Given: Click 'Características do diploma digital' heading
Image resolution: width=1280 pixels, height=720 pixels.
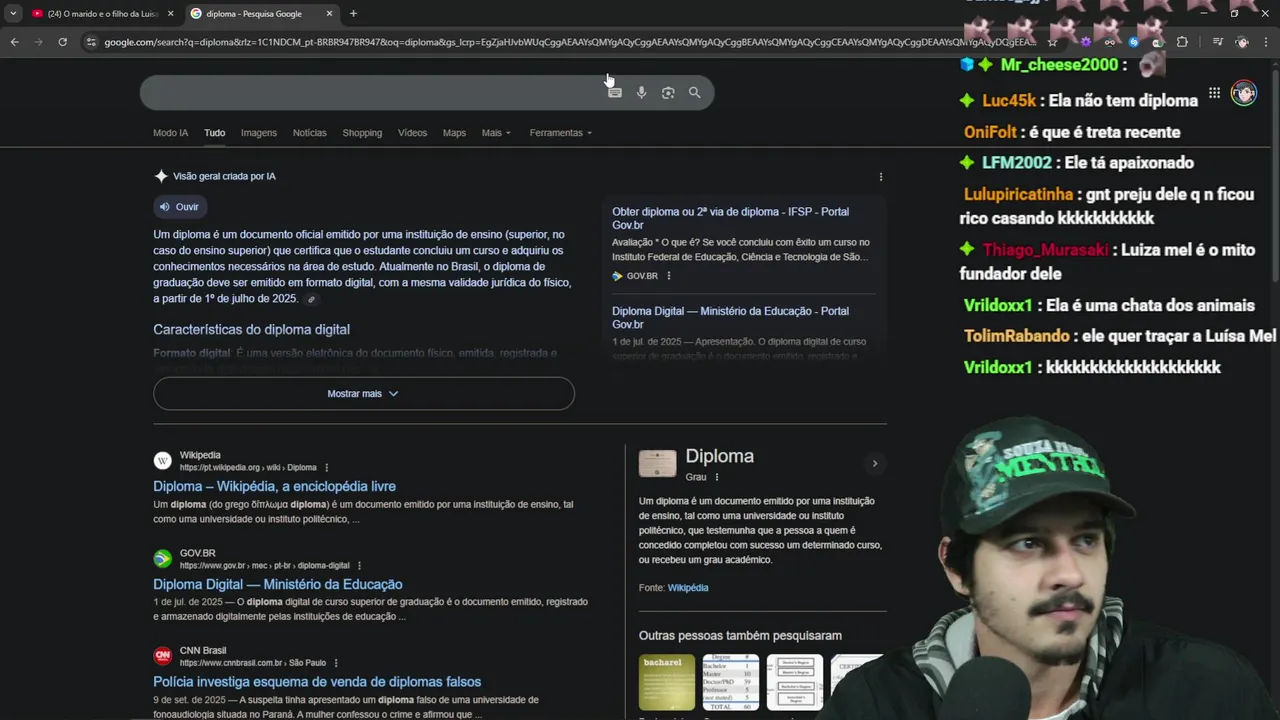Looking at the screenshot, I should click(251, 330).
